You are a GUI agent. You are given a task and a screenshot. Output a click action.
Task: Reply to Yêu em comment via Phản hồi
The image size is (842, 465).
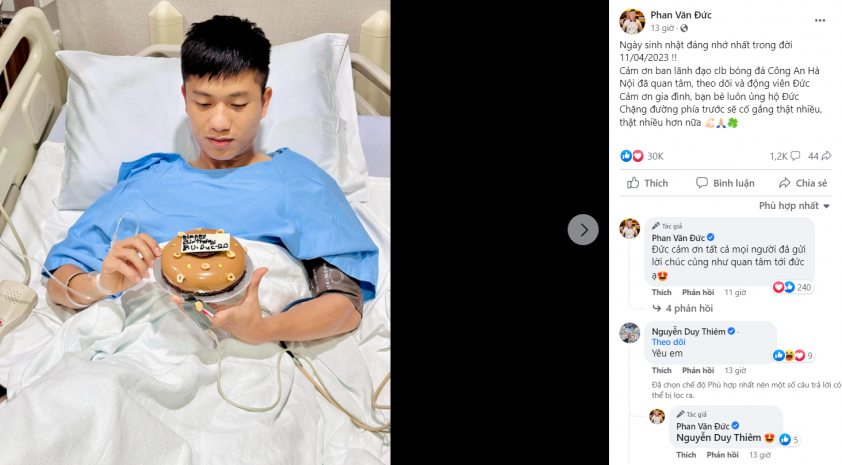[698, 370]
